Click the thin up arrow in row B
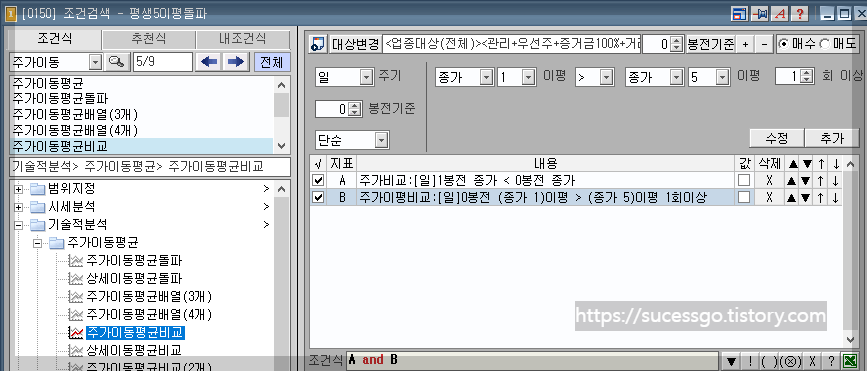 point(821,197)
